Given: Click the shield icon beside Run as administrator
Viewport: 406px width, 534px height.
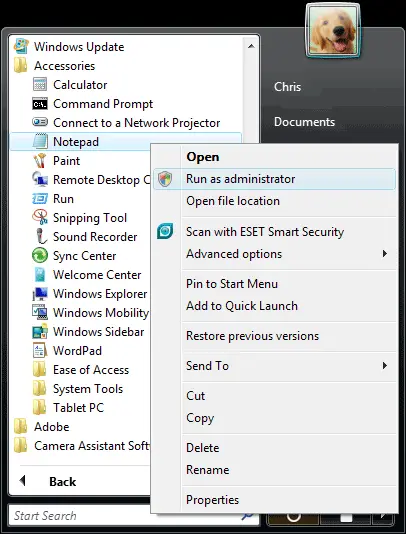Looking at the screenshot, I should pyautogui.click(x=165, y=179).
